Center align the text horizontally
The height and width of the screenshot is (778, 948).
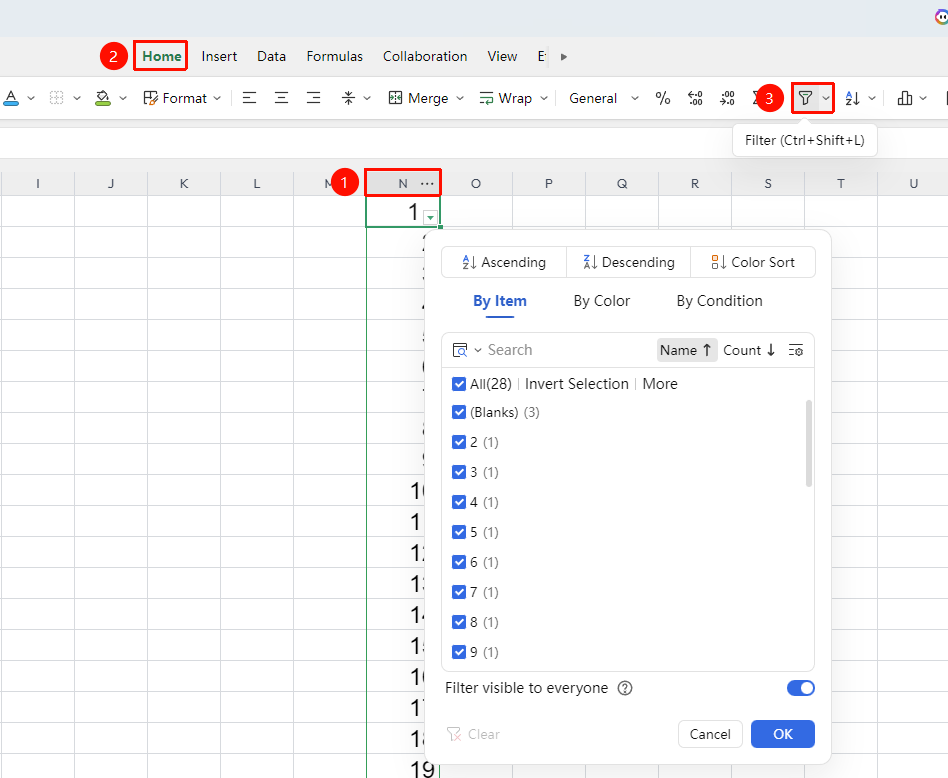coord(281,98)
